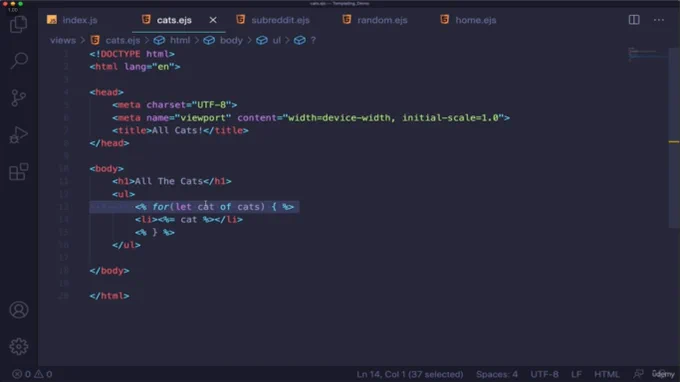Click the html lang="en" line
680x382 pixels.
coord(135,67)
